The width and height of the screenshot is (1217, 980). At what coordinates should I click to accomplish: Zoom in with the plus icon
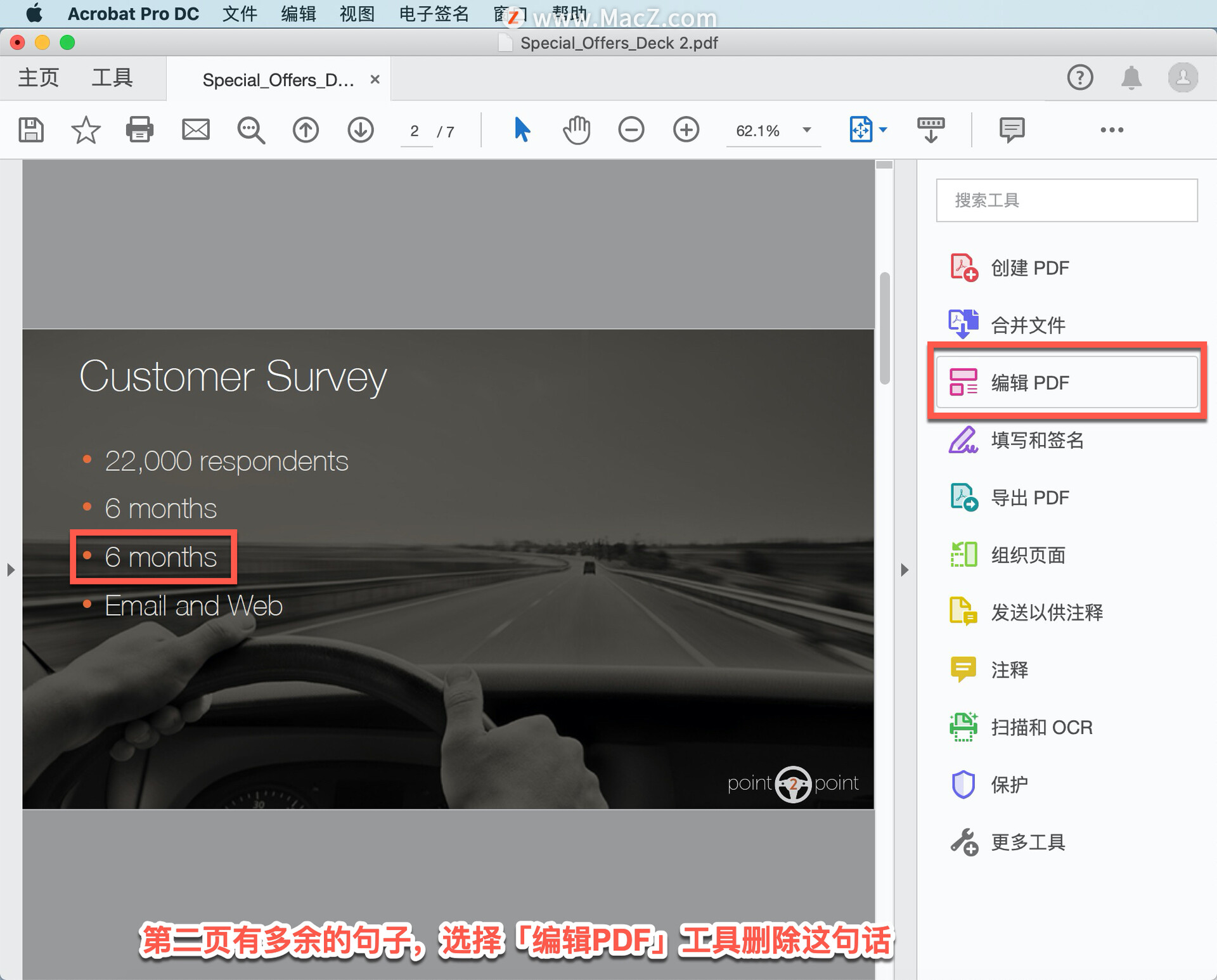point(686,130)
